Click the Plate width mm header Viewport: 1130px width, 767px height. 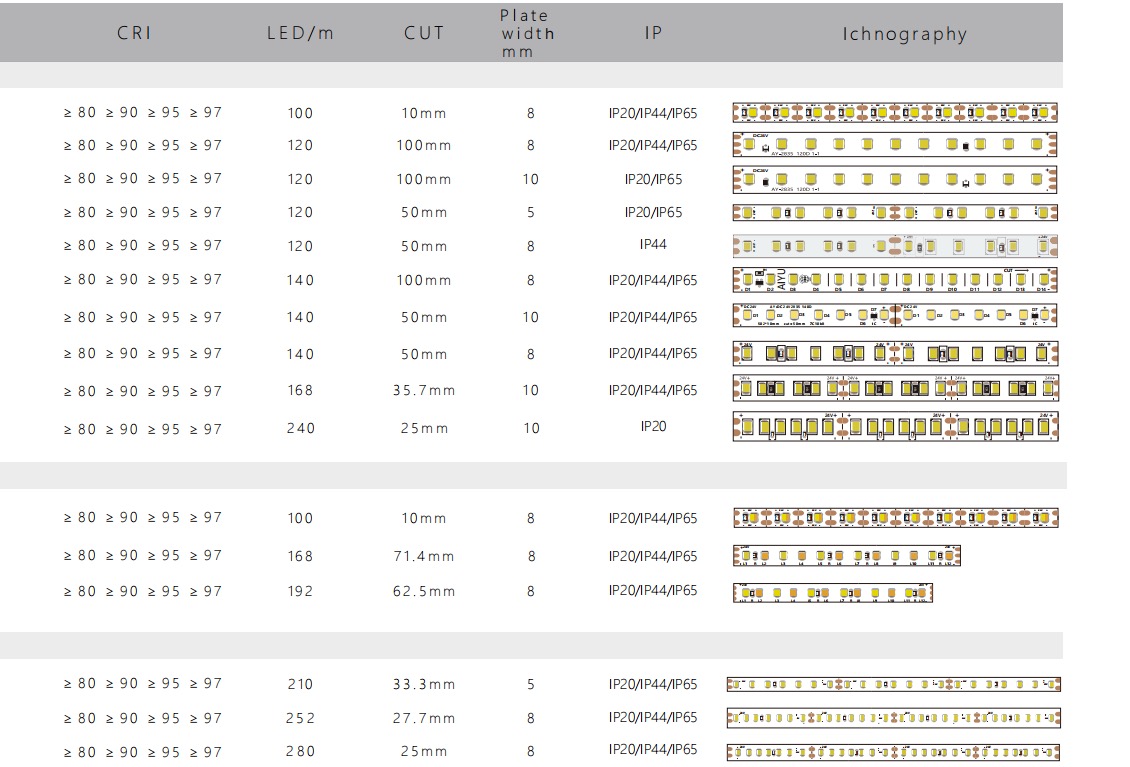528,33
